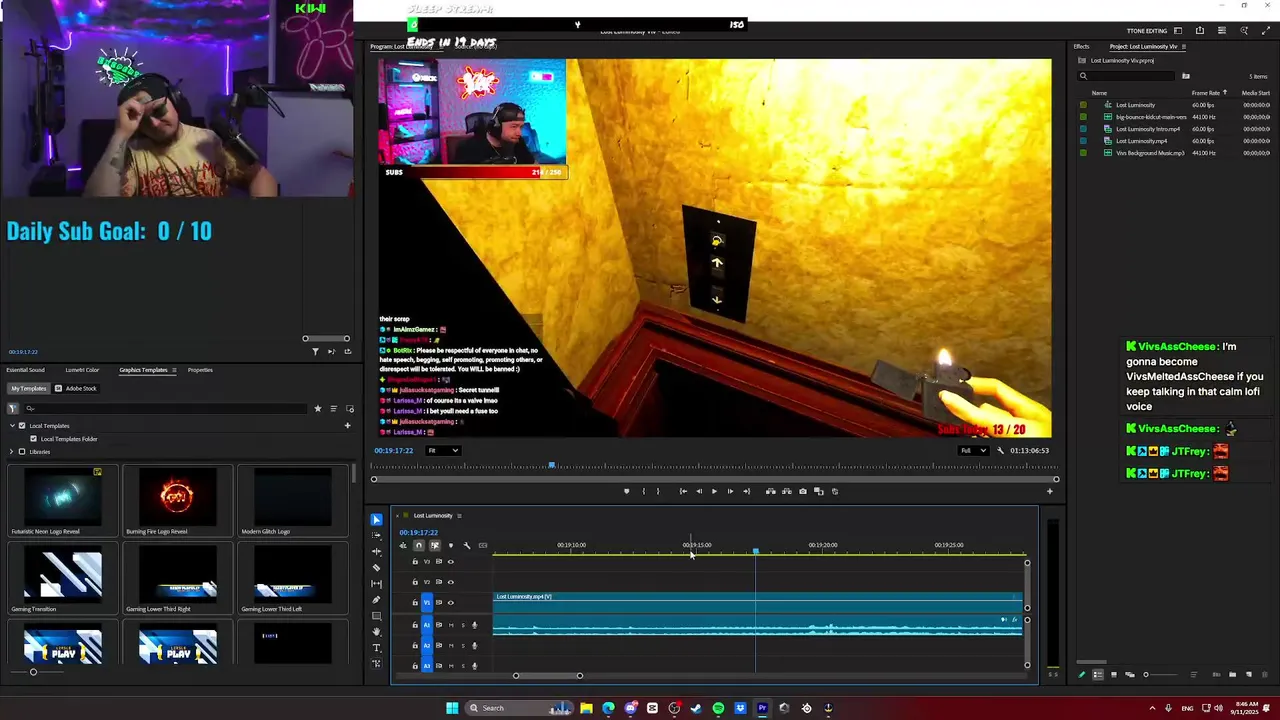Open the Fit zoom level dropdown
1280x720 pixels.
coord(442,450)
